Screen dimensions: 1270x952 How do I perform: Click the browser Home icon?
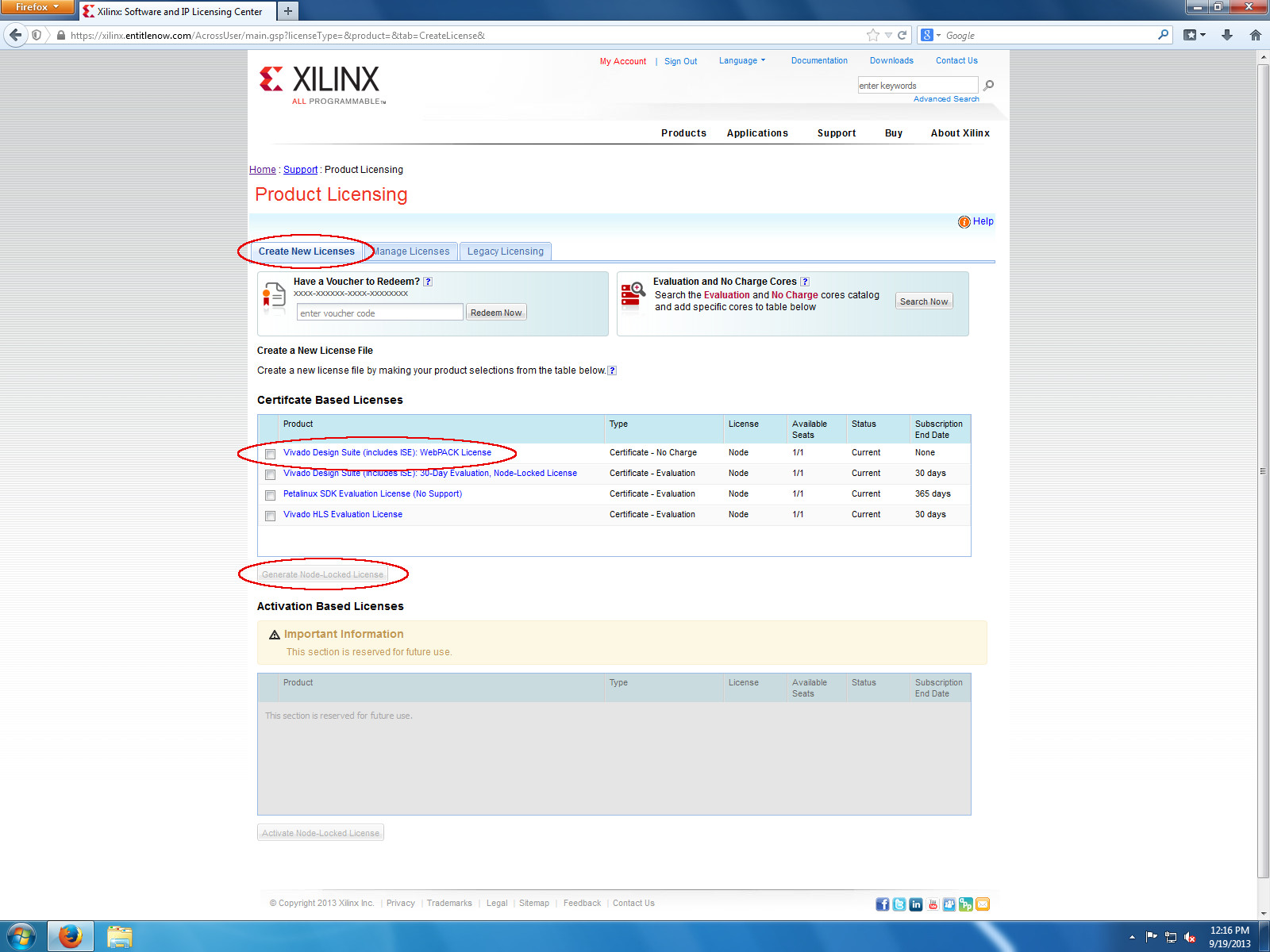coord(1253,35)
